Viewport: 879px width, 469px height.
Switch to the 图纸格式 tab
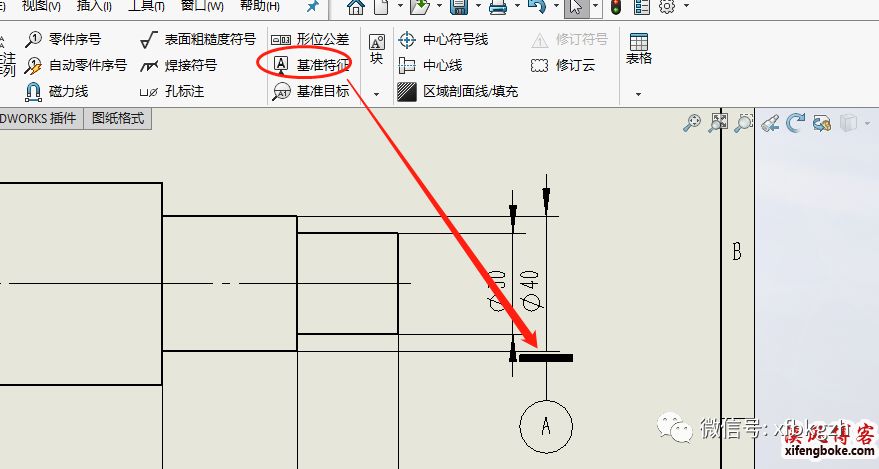click(x=118, y=118)
